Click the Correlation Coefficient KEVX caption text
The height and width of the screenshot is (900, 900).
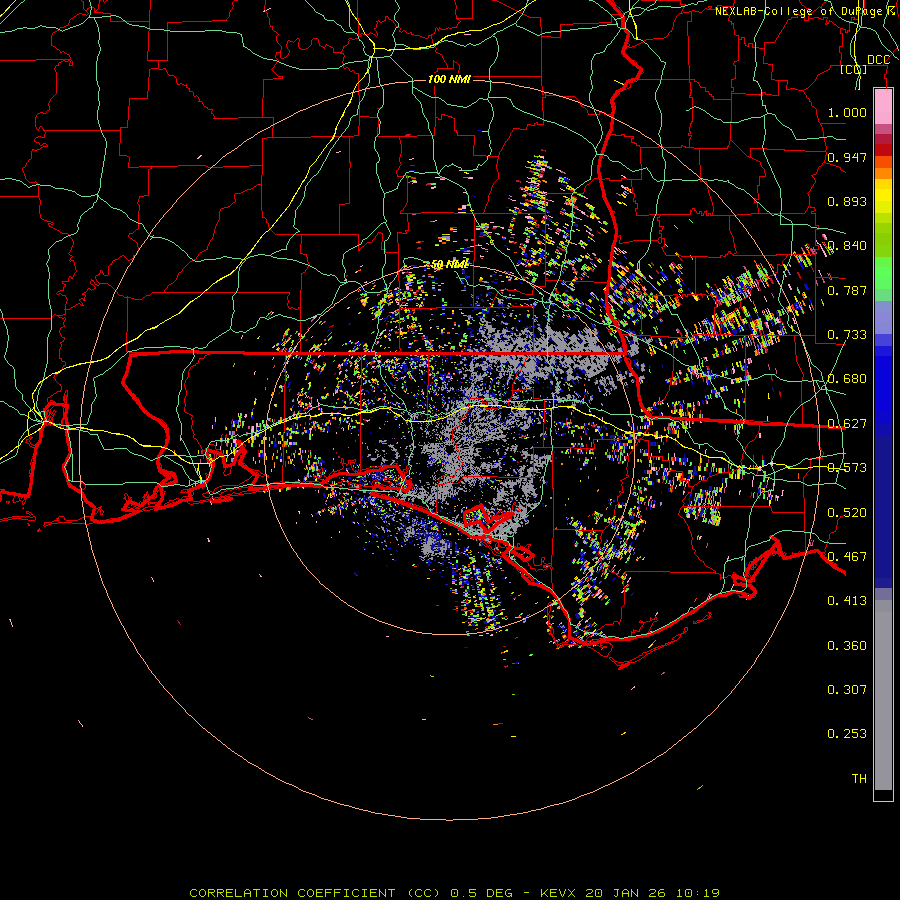point(454,893)
